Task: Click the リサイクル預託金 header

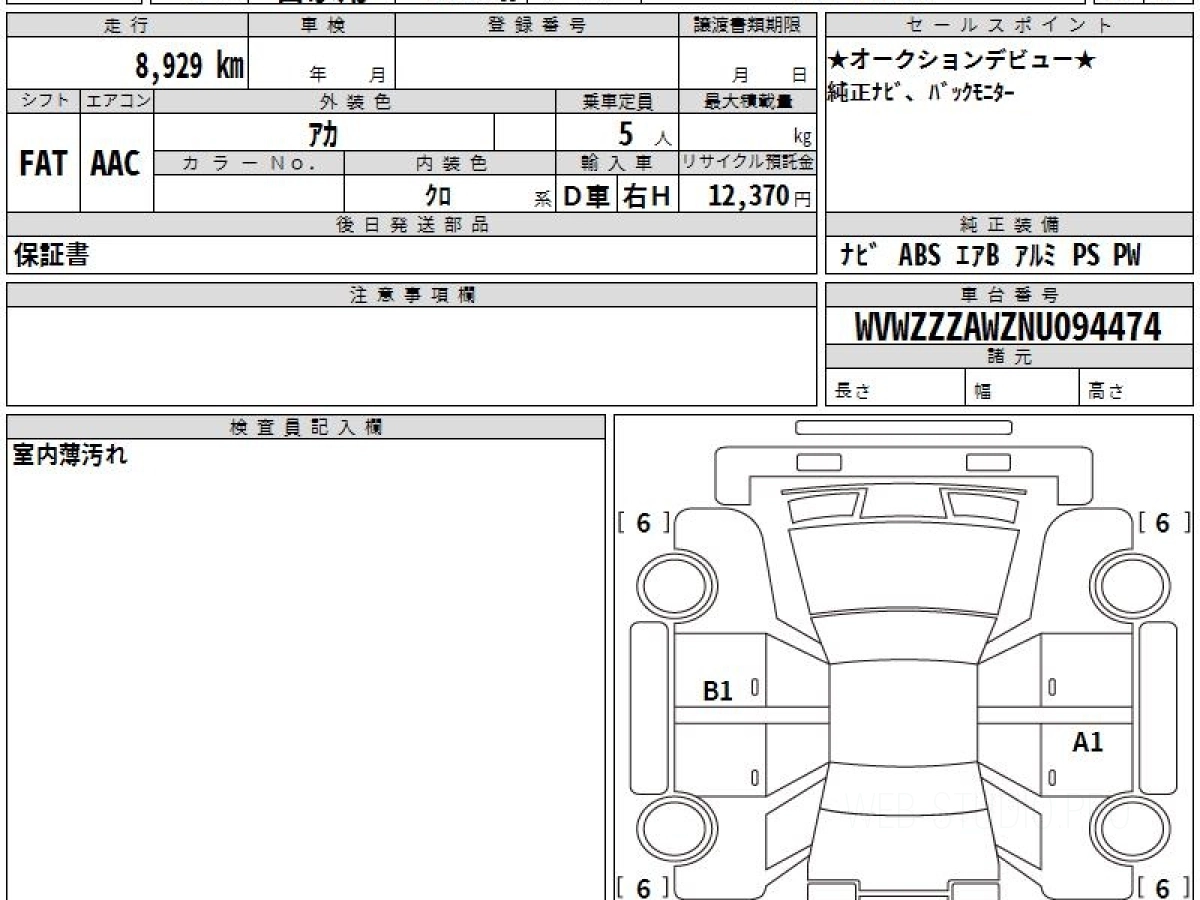Action: (748, 162)
